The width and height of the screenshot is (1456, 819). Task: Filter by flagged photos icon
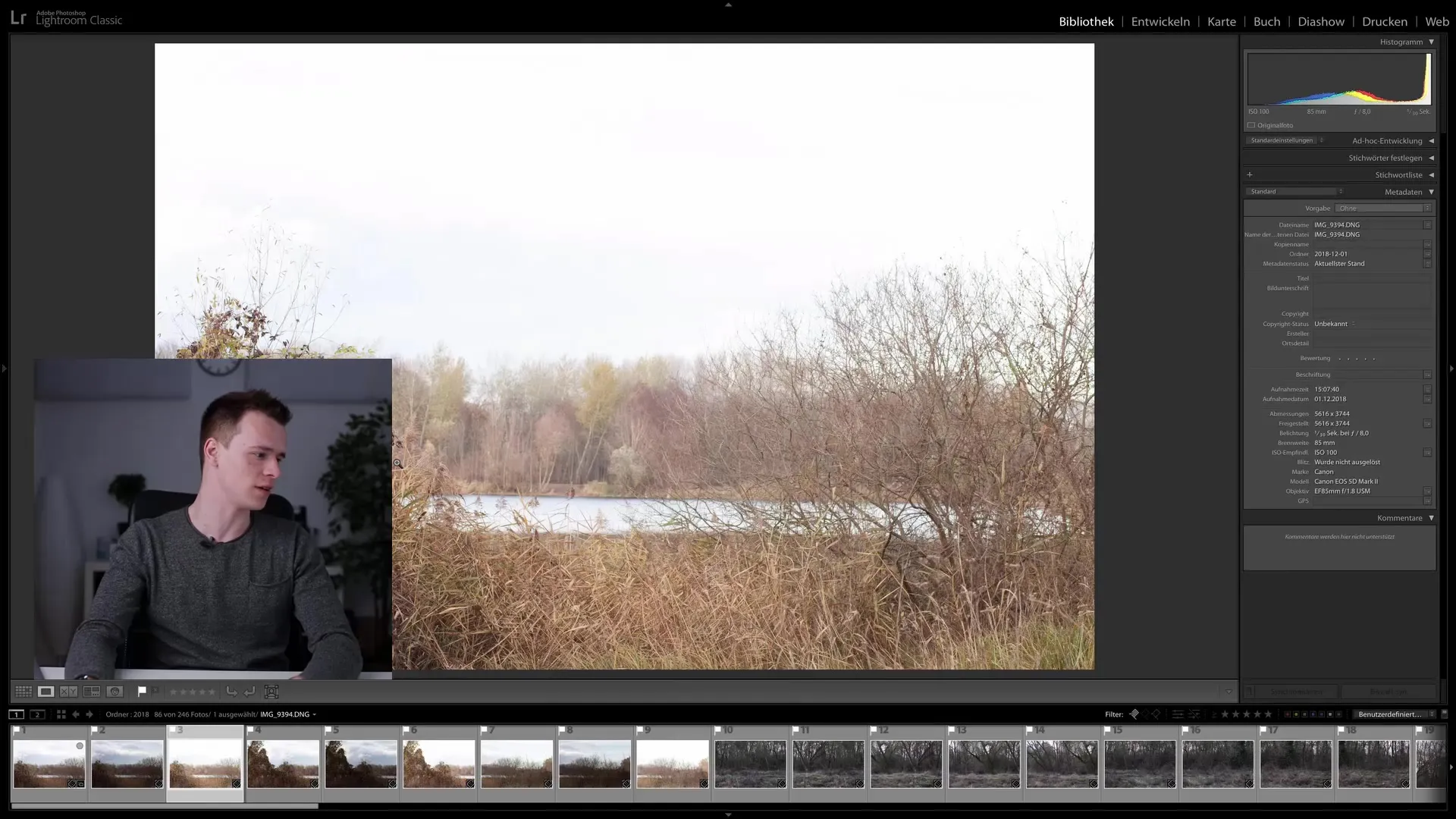click(x=1134, y=714)
